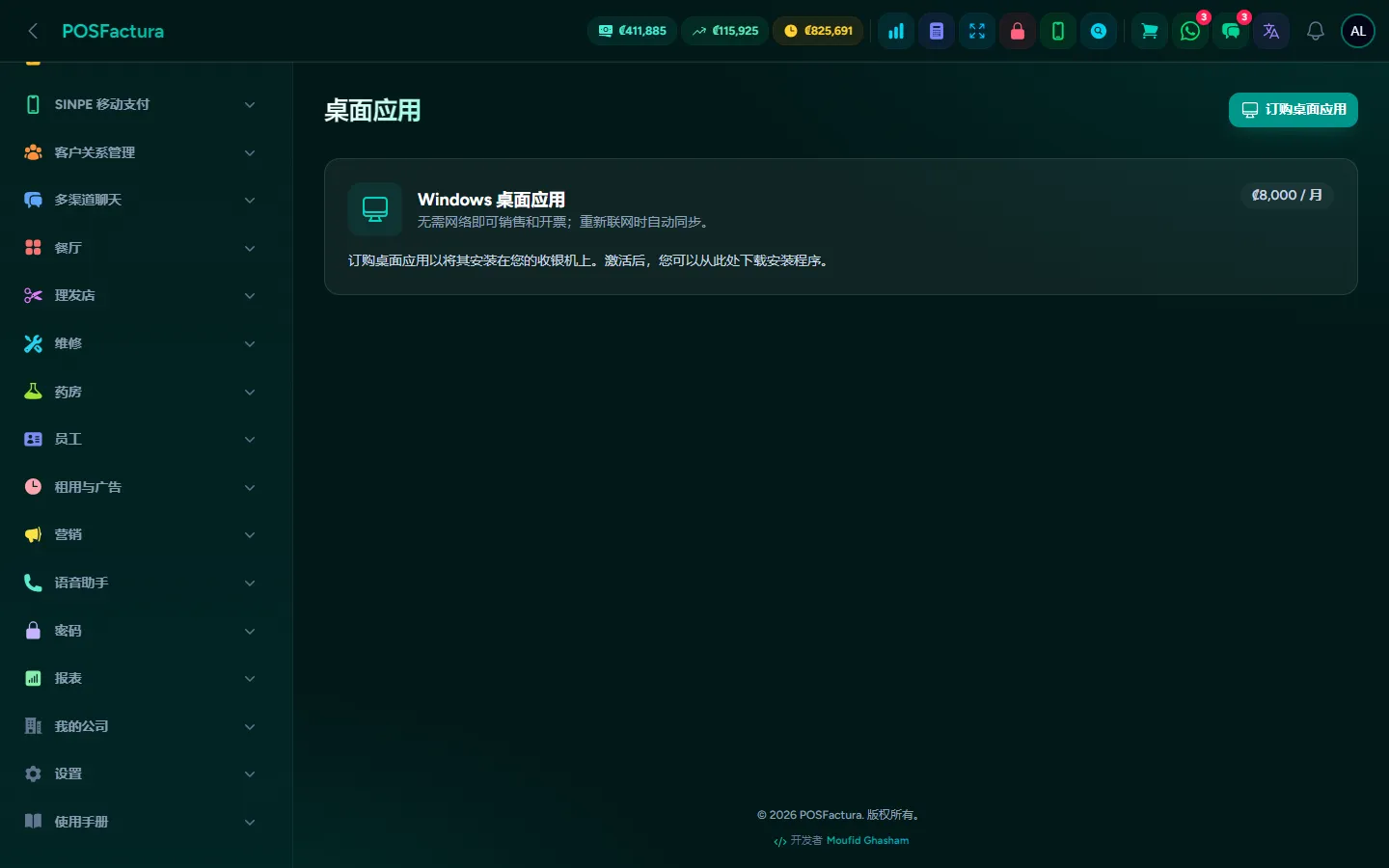Click the 设置 gear icon

33,773
